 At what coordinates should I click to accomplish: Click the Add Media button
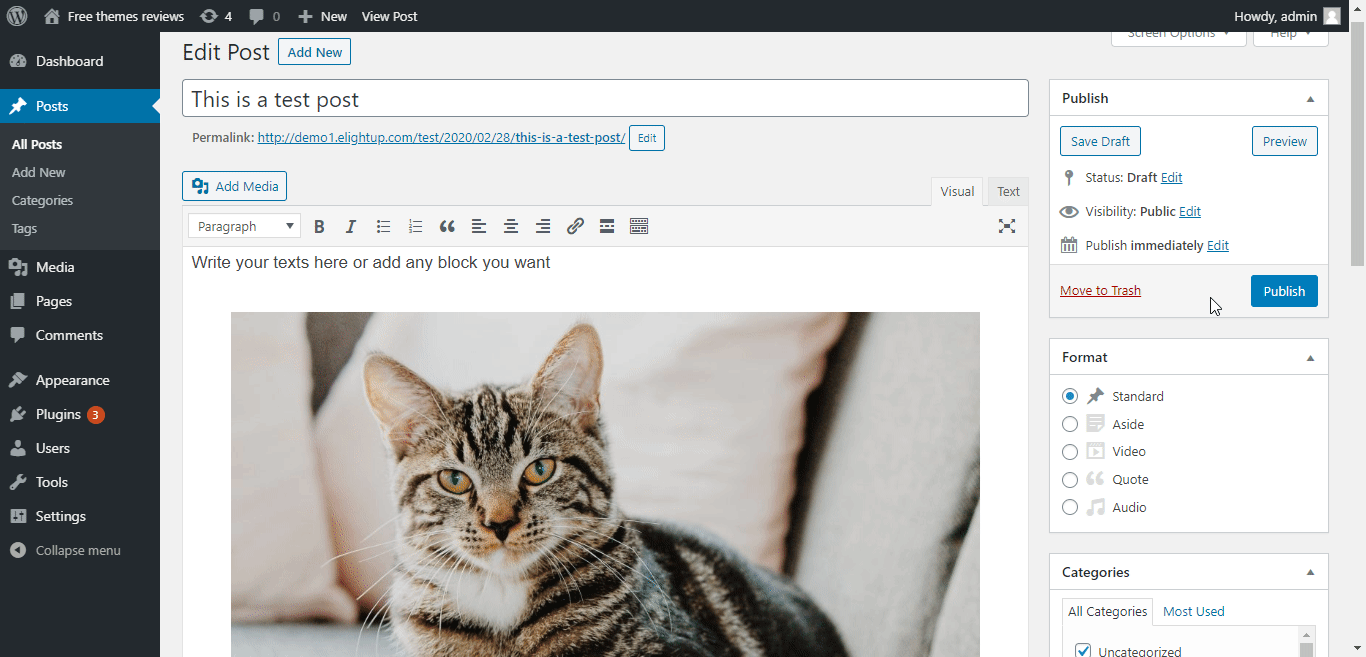(x=235, y=186)
